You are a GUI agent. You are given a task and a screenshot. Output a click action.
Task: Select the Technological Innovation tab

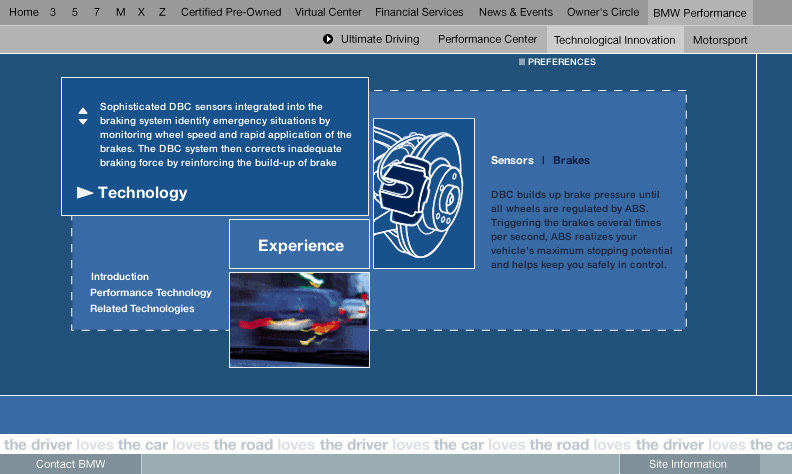pos(615,40)
